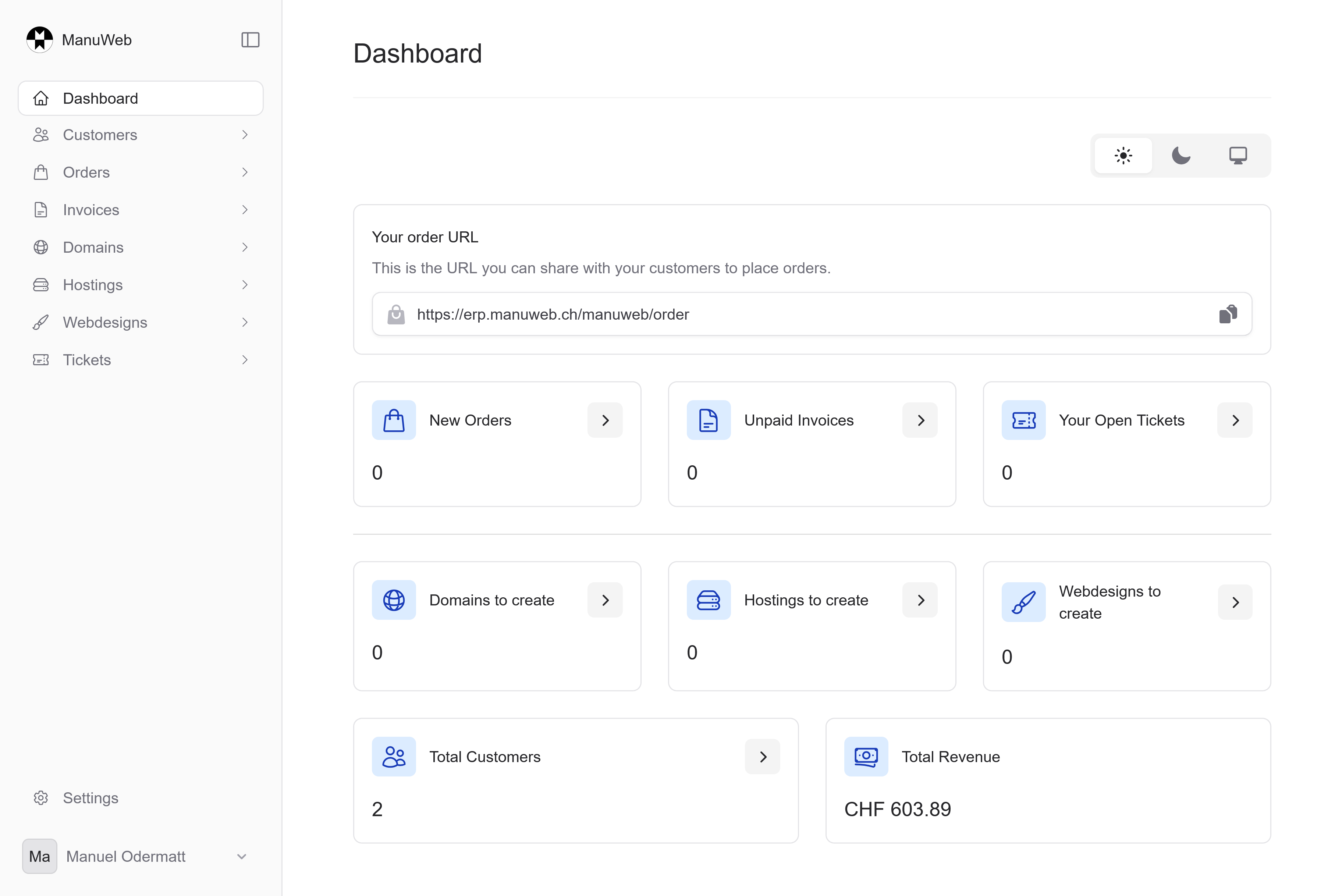Image resolution: width=1342 pixels, height=896 pixels.
Task: Click the Unpaid Invoices document icon
Action: [708, 420]
